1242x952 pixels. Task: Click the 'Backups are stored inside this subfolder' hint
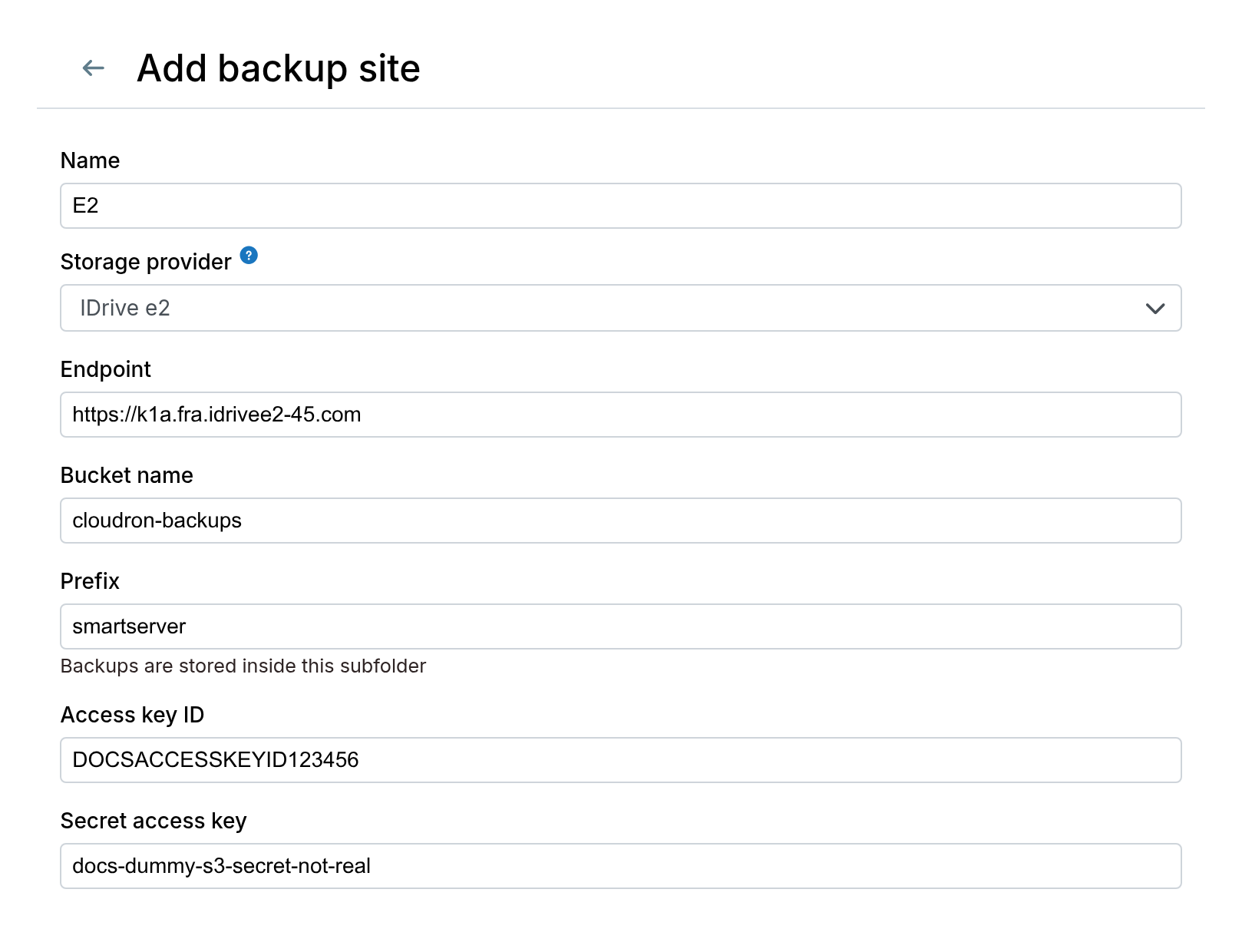pos(243,666)
